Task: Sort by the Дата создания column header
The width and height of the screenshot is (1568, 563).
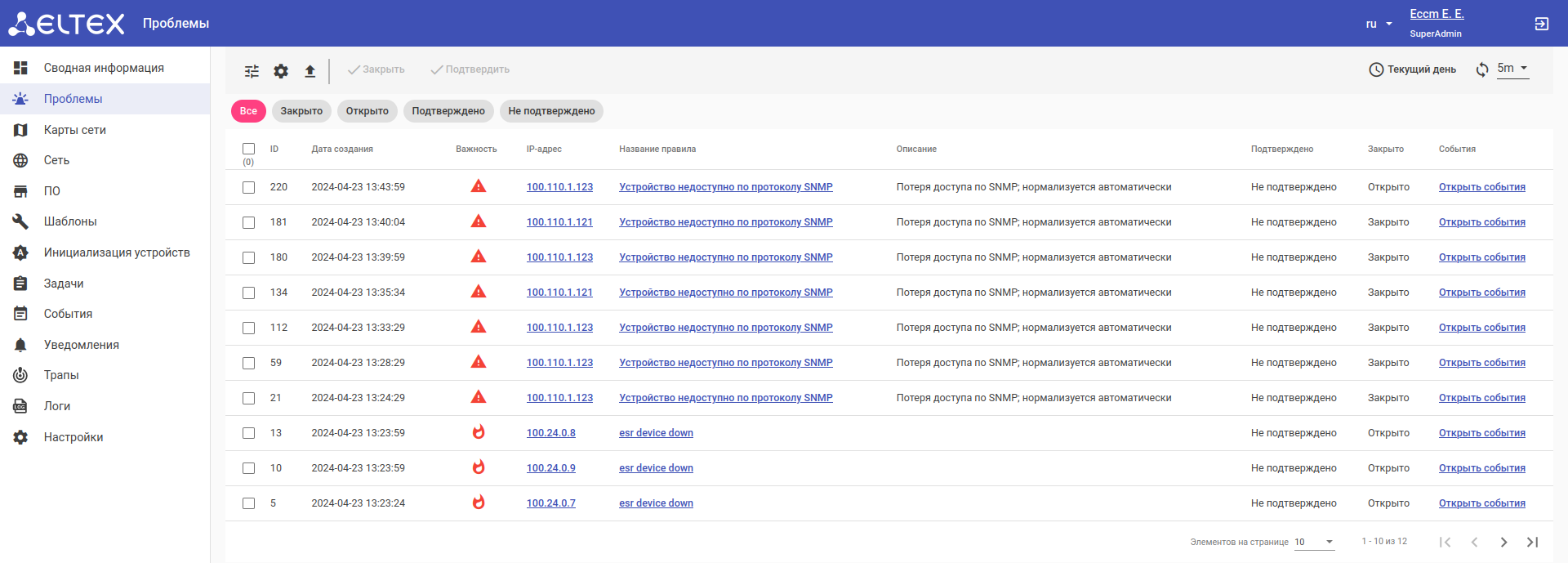Action: (x=342, y=149)
